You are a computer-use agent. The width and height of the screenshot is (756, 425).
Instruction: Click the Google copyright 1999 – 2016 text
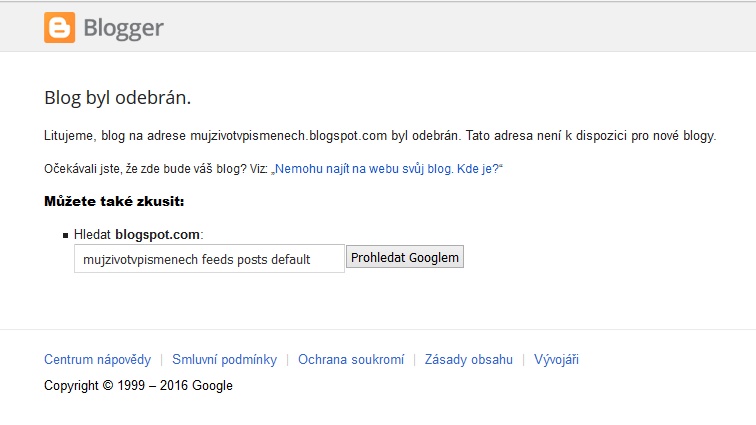point(138,385)
